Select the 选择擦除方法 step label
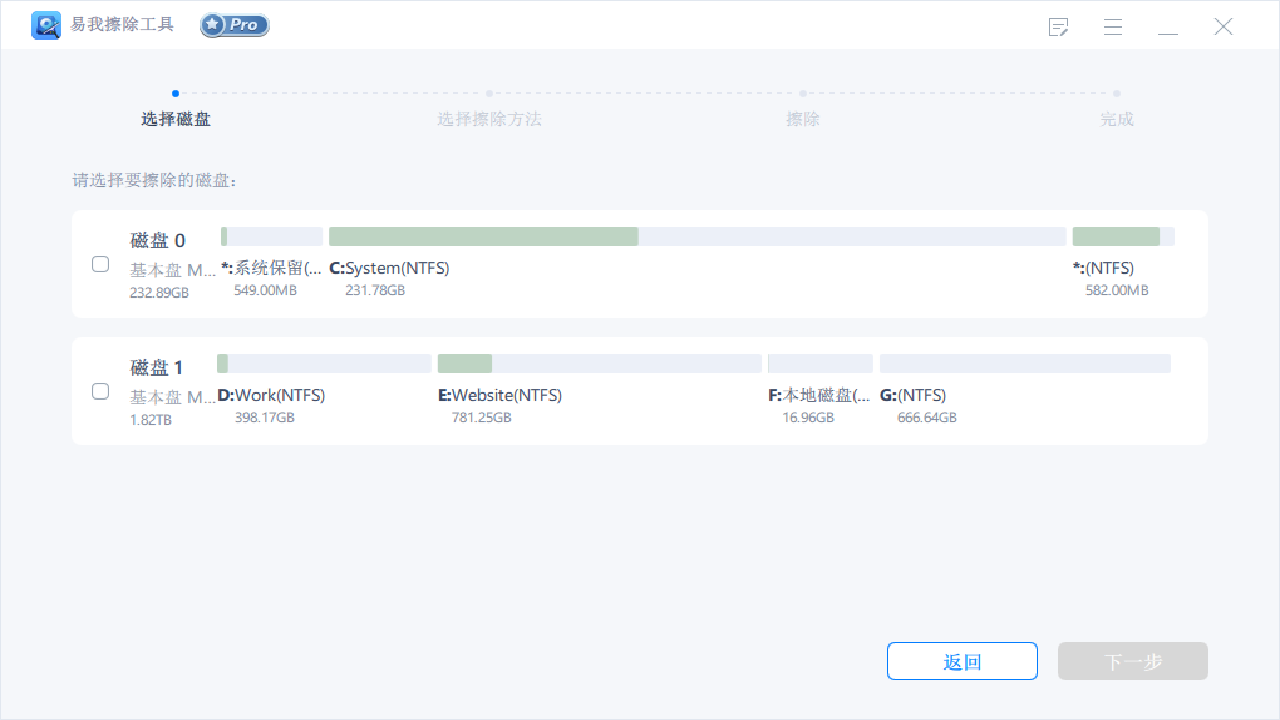This screenshot has width=1280, height=720. [x=489, y=119]
